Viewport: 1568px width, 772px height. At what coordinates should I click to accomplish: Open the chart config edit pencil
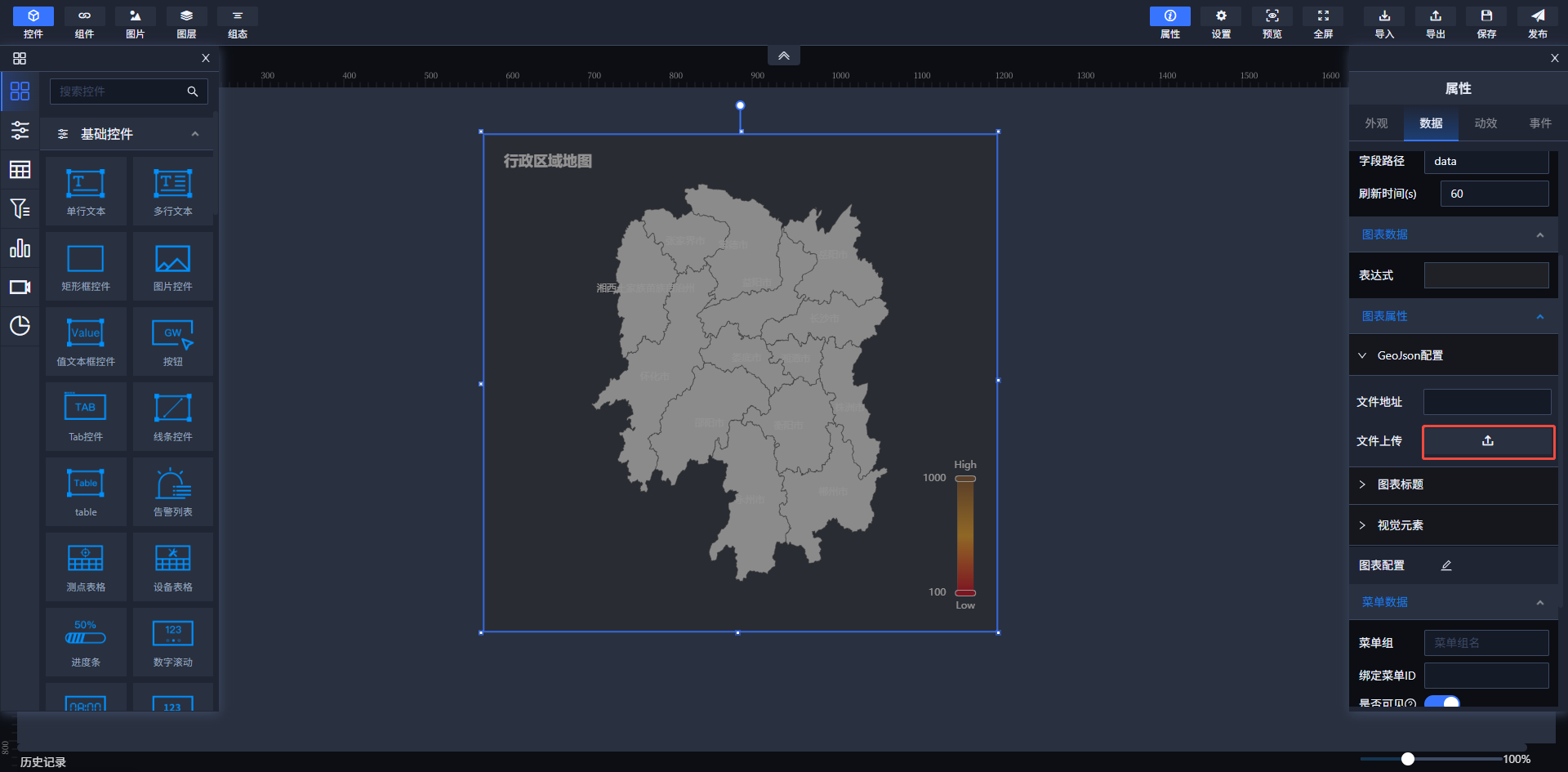1446,565
